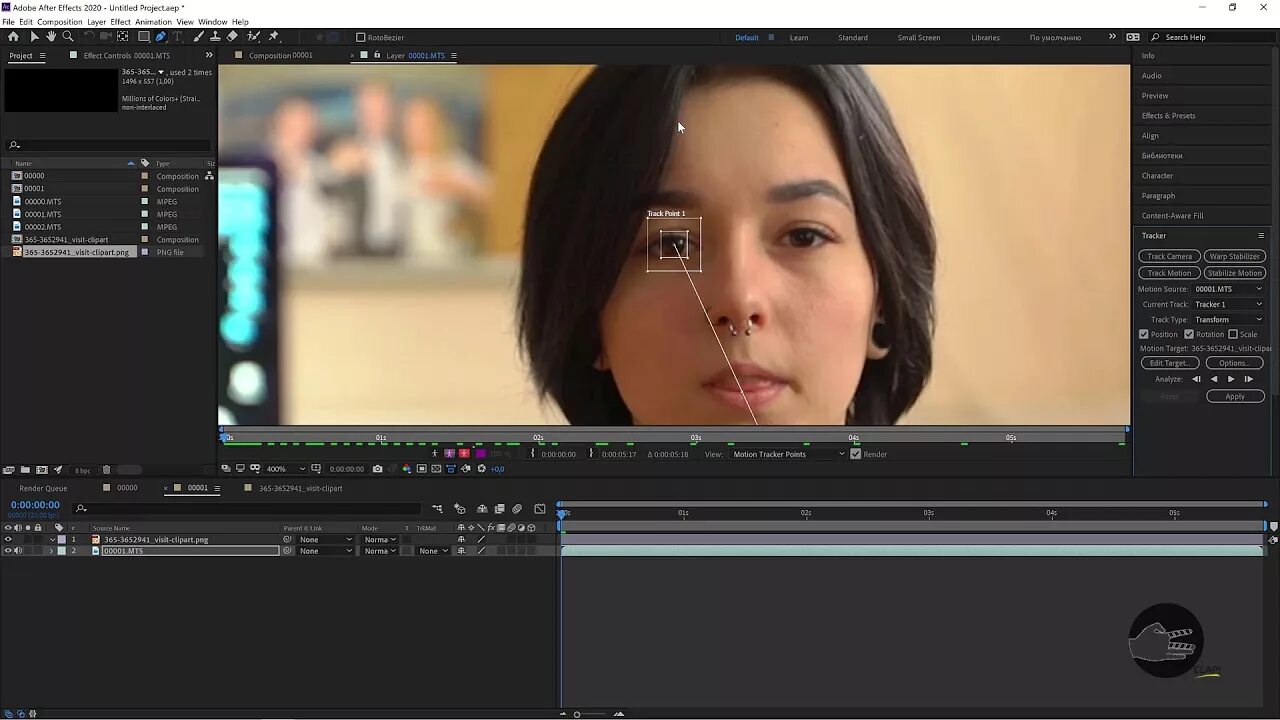This screenshot has height=720, width=1280.
Task: Select the Hand tool in the toolbar
Action: pos(52,37)
